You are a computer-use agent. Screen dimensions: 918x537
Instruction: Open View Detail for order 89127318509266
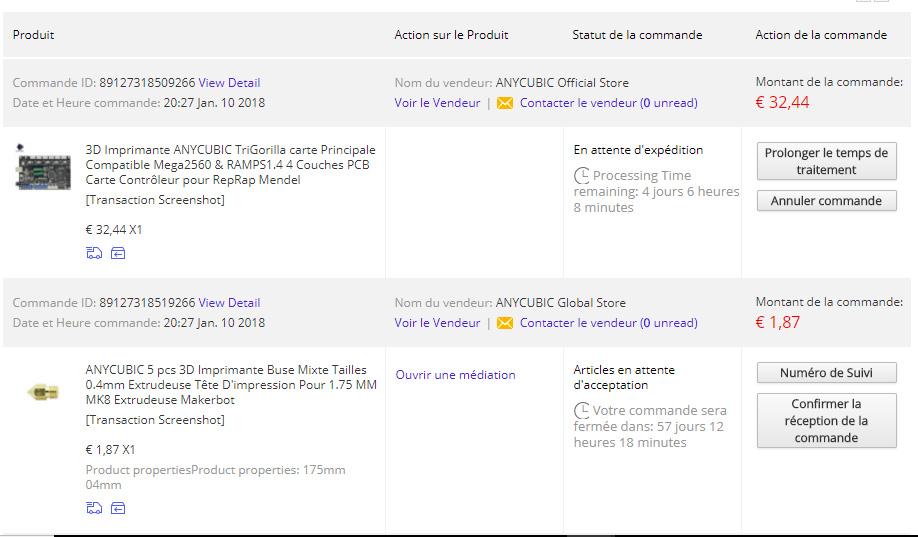tap(229, 83)
